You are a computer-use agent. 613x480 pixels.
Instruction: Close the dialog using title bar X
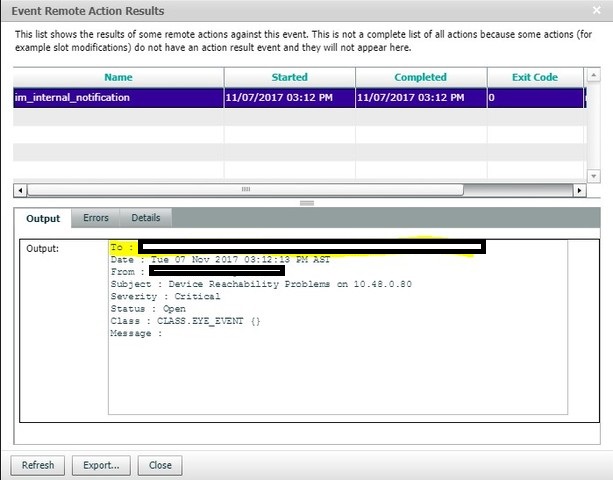click(595, 11)
